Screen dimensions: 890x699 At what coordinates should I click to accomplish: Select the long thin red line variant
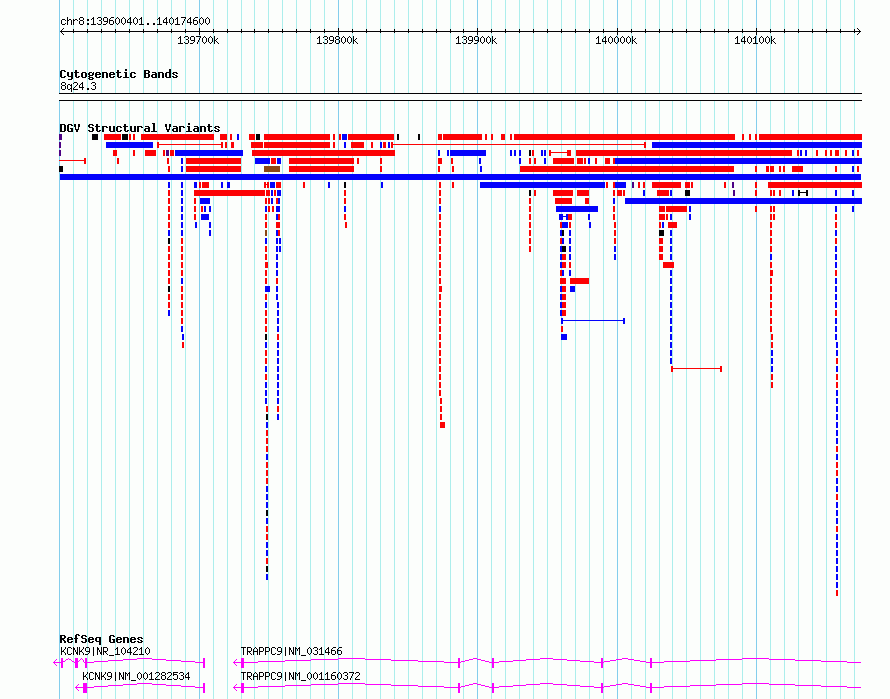tap(518, 145)
